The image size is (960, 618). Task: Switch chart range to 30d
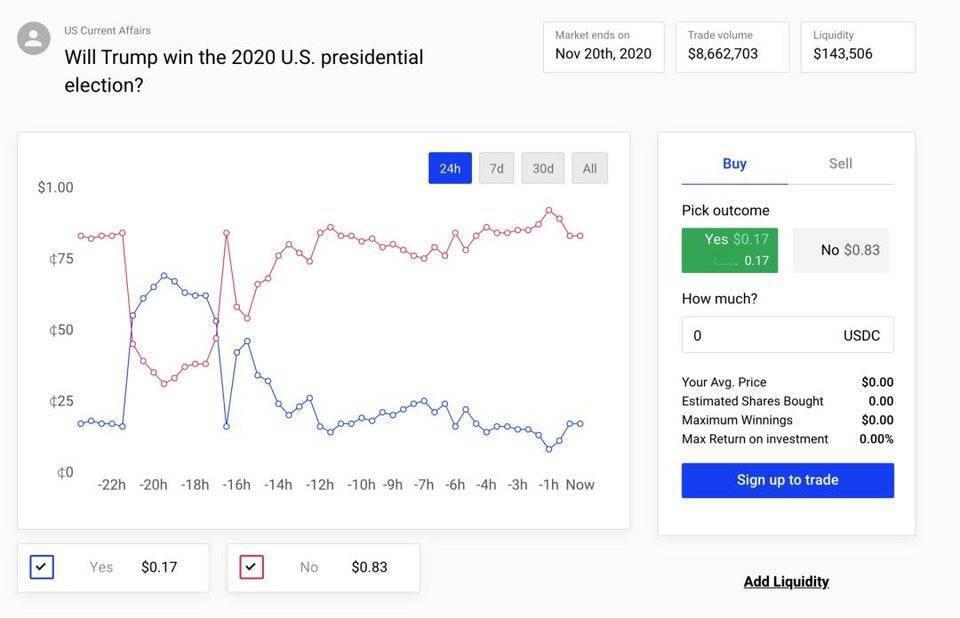pyautogui.click(x=542, y=168)
